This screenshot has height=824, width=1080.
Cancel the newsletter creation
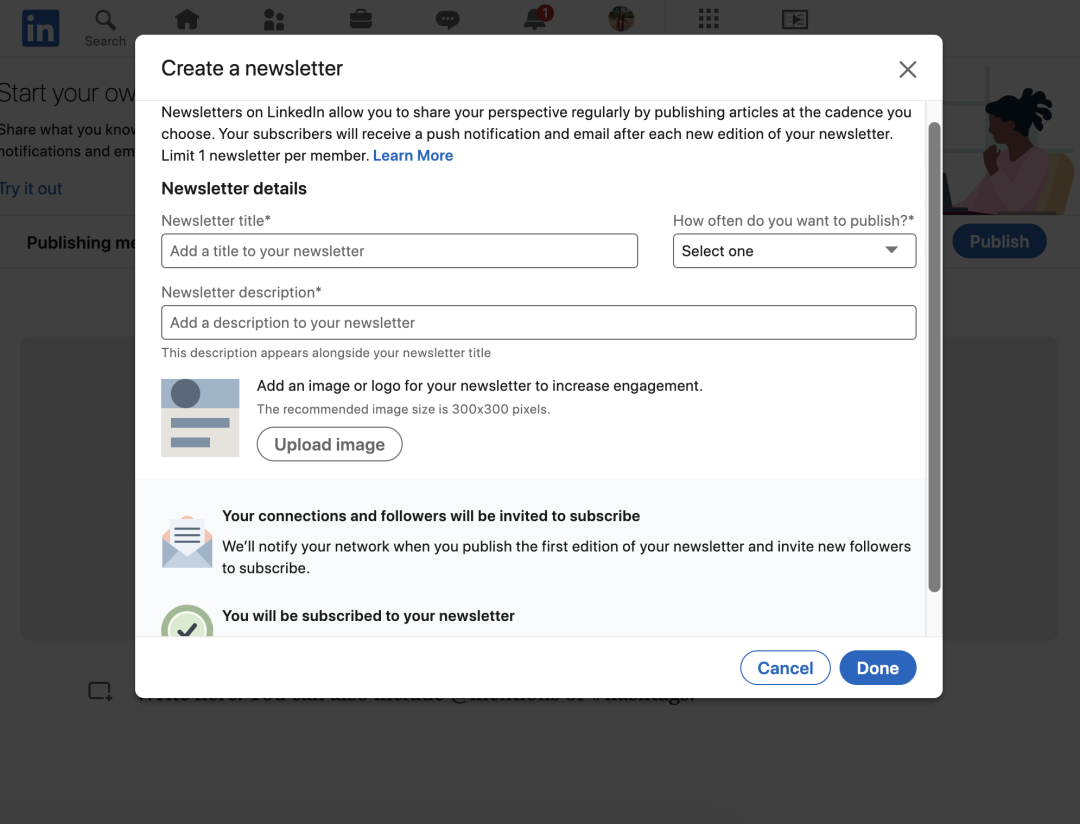(785, 667)
